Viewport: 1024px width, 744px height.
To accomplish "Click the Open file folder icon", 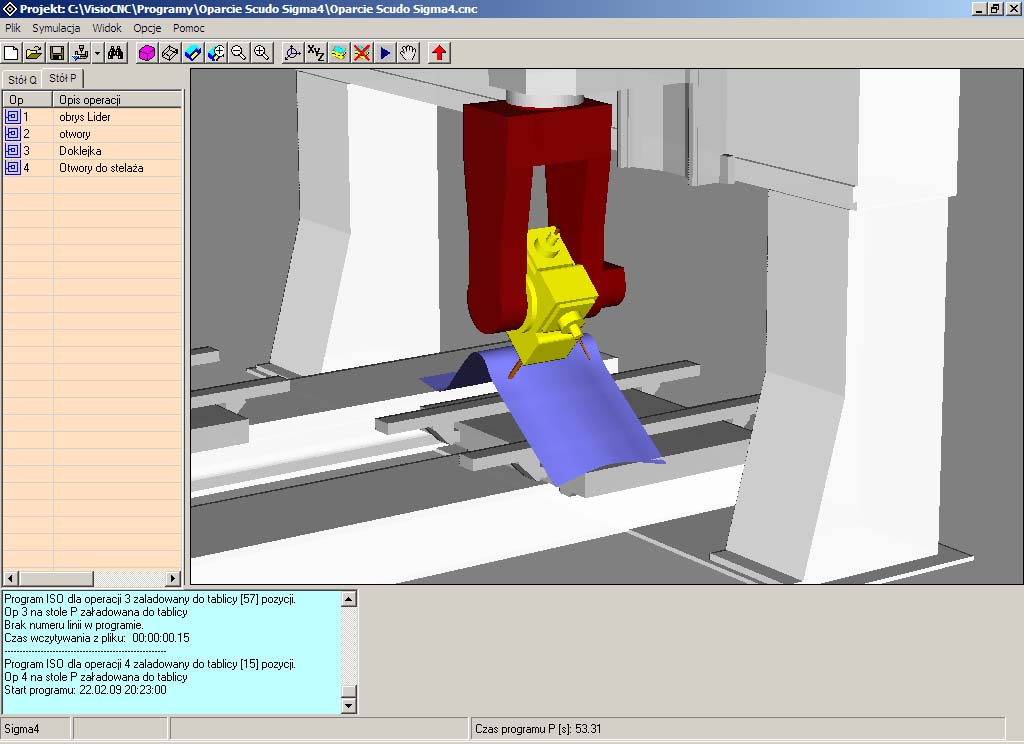I will (34, 52).
